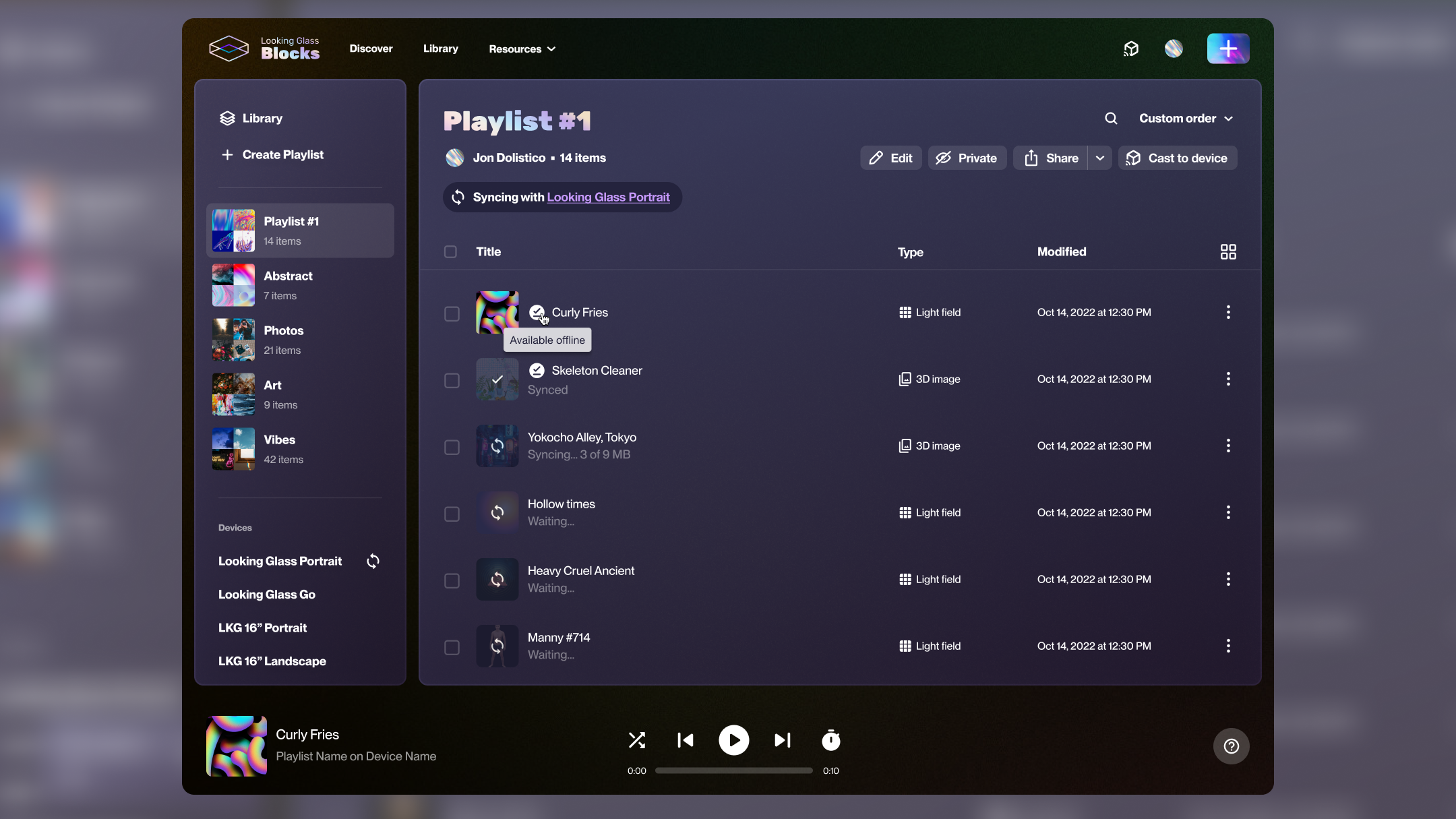This screenshot has height=819, width=1456.
Task: Open three-dot menu for Curly Fries
Action: 1227,312
